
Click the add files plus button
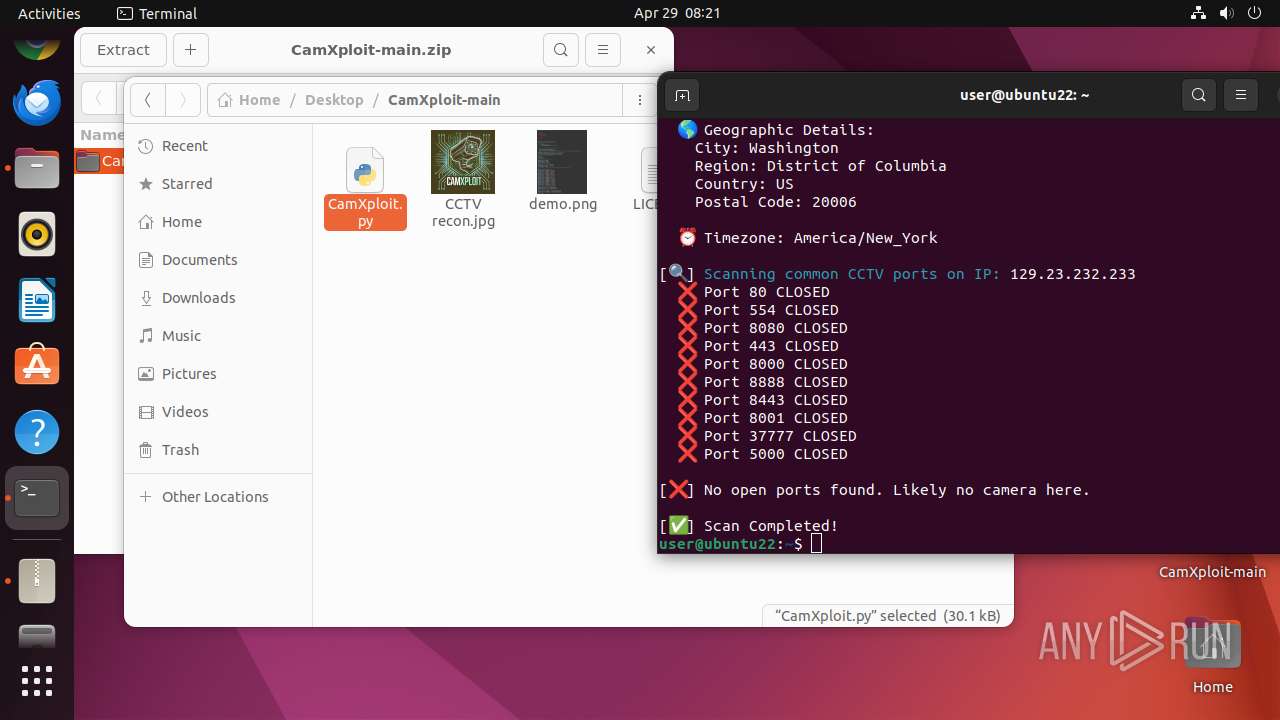(x=190, y=50)
